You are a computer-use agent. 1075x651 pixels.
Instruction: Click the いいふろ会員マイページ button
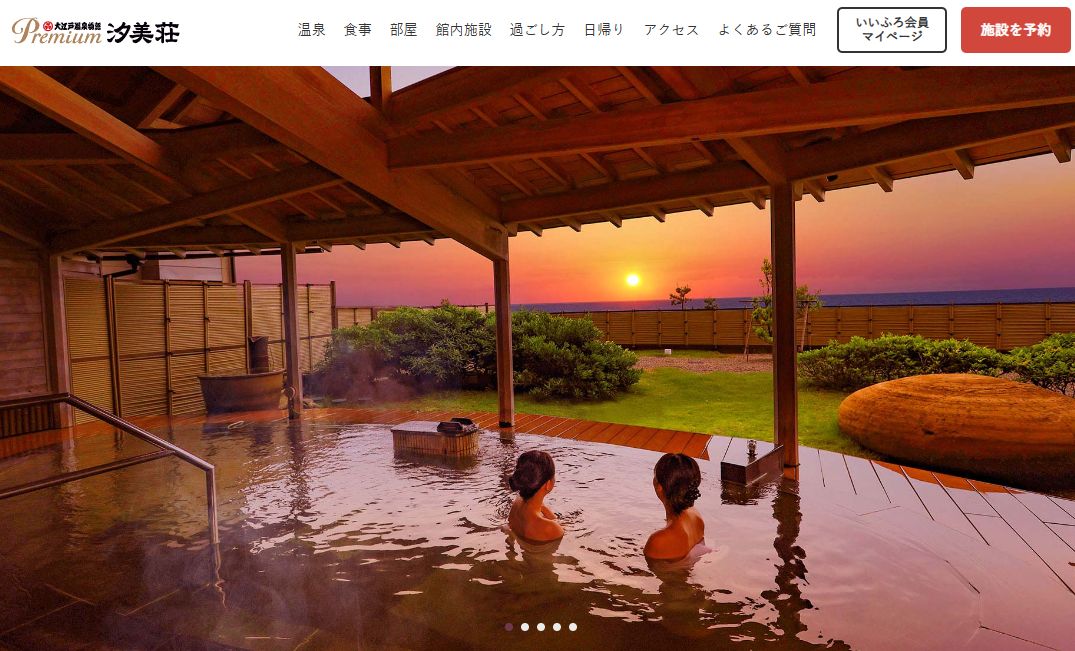coord(892,30)
